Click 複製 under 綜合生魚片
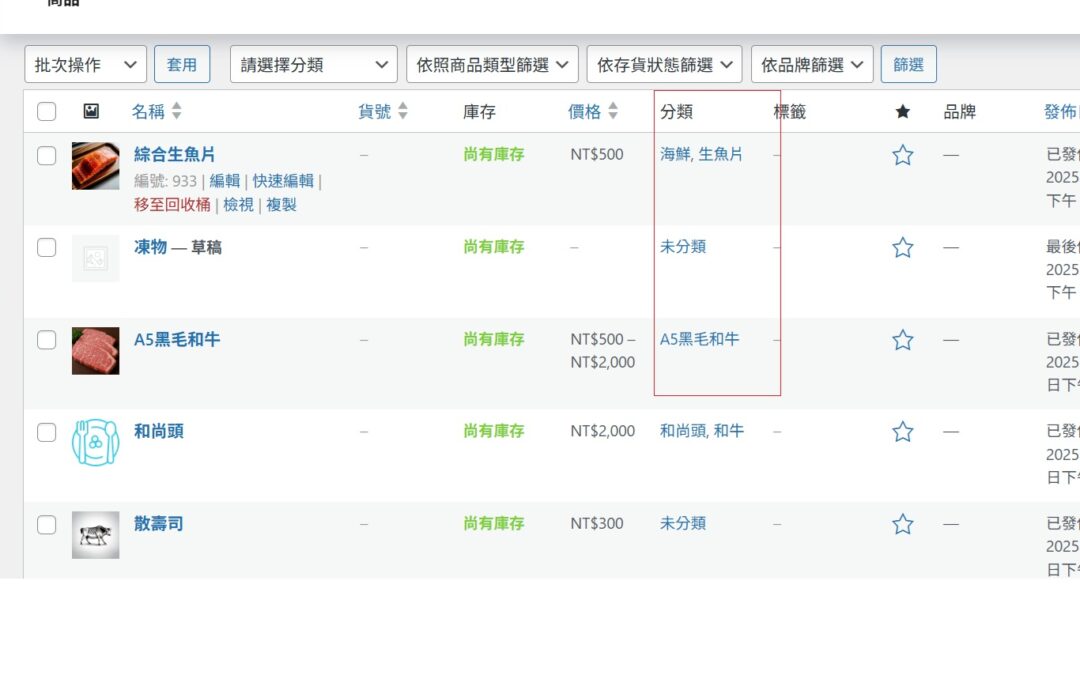The image size is (1080, 675). click(281, 205)
